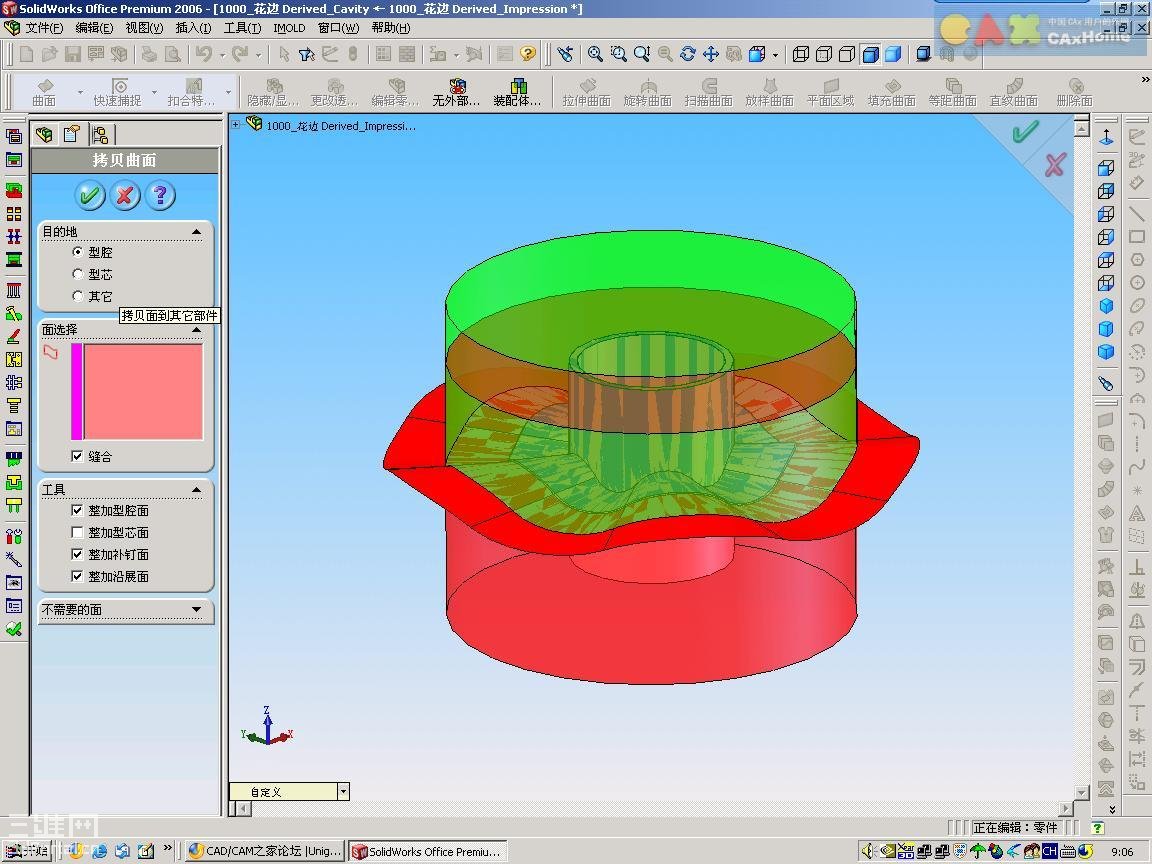Collapse the 面选择 section
Viewport: 1152px width, 864px height.
pos(196,330)
